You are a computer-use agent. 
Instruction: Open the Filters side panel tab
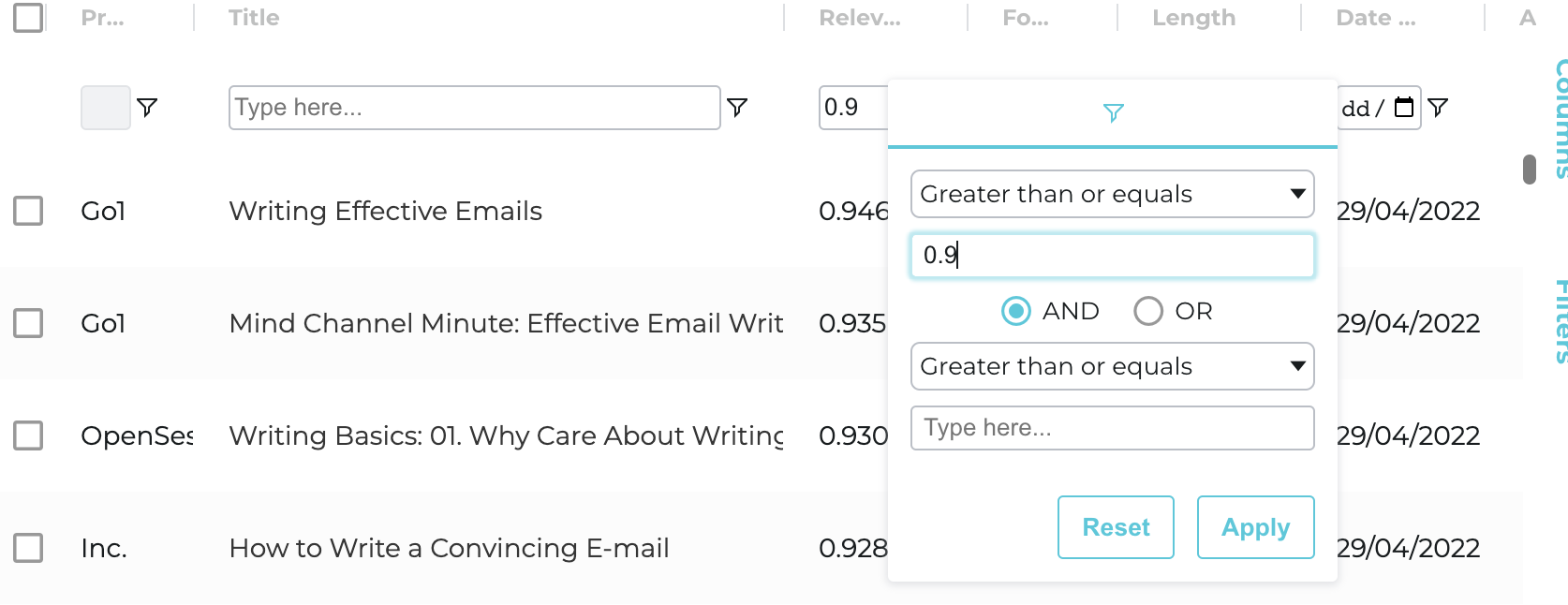1560,321
